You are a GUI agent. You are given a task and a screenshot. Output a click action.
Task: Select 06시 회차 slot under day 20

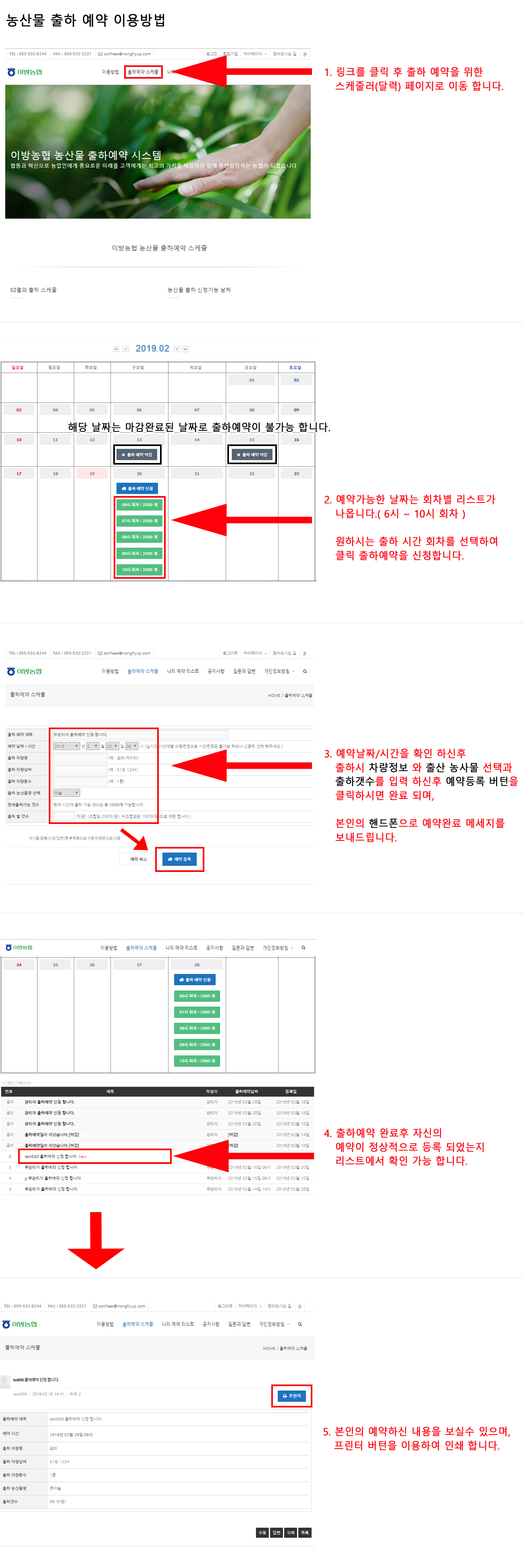(x=139, y=505)
